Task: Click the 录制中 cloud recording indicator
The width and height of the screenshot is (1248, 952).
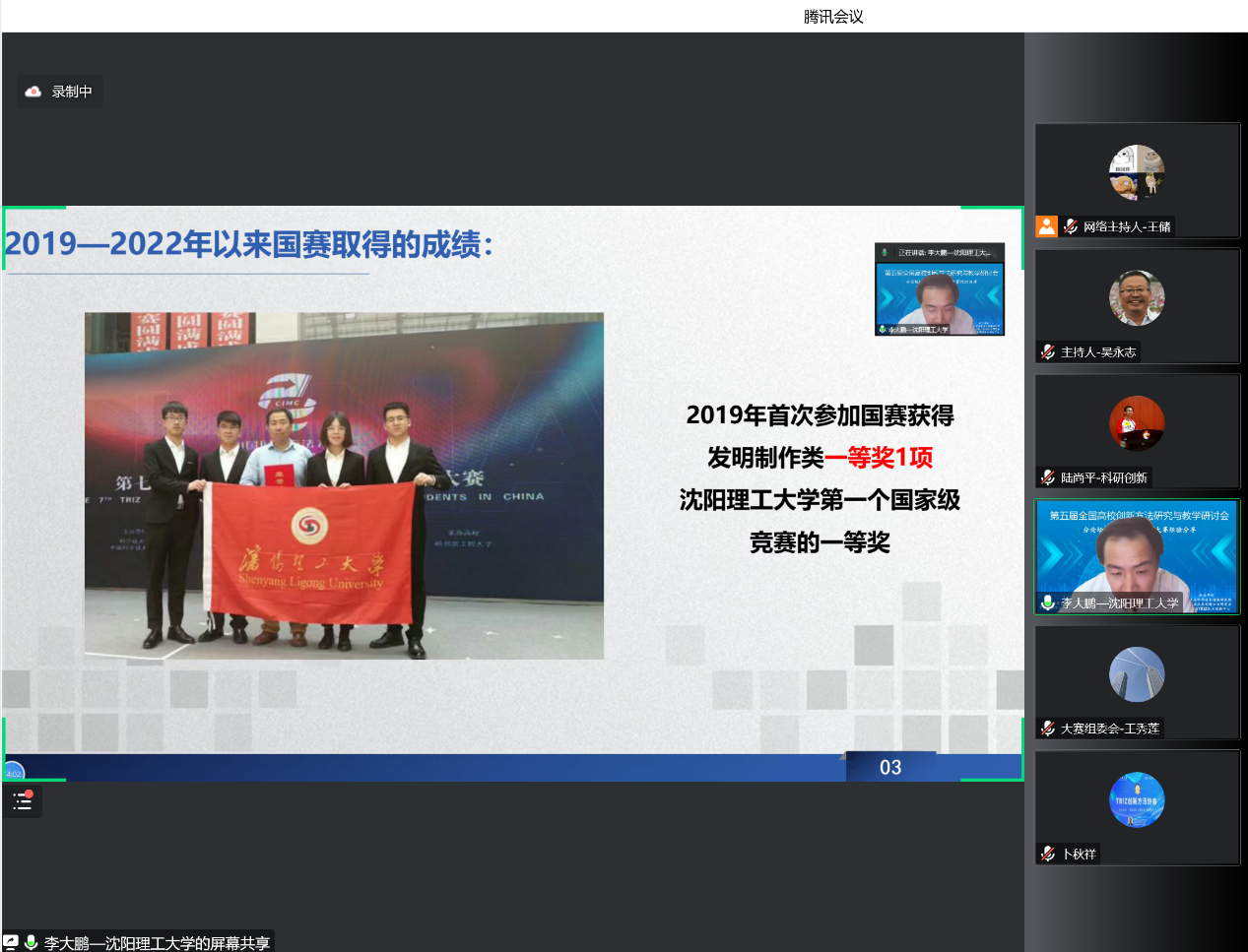Action: point(59,92)
